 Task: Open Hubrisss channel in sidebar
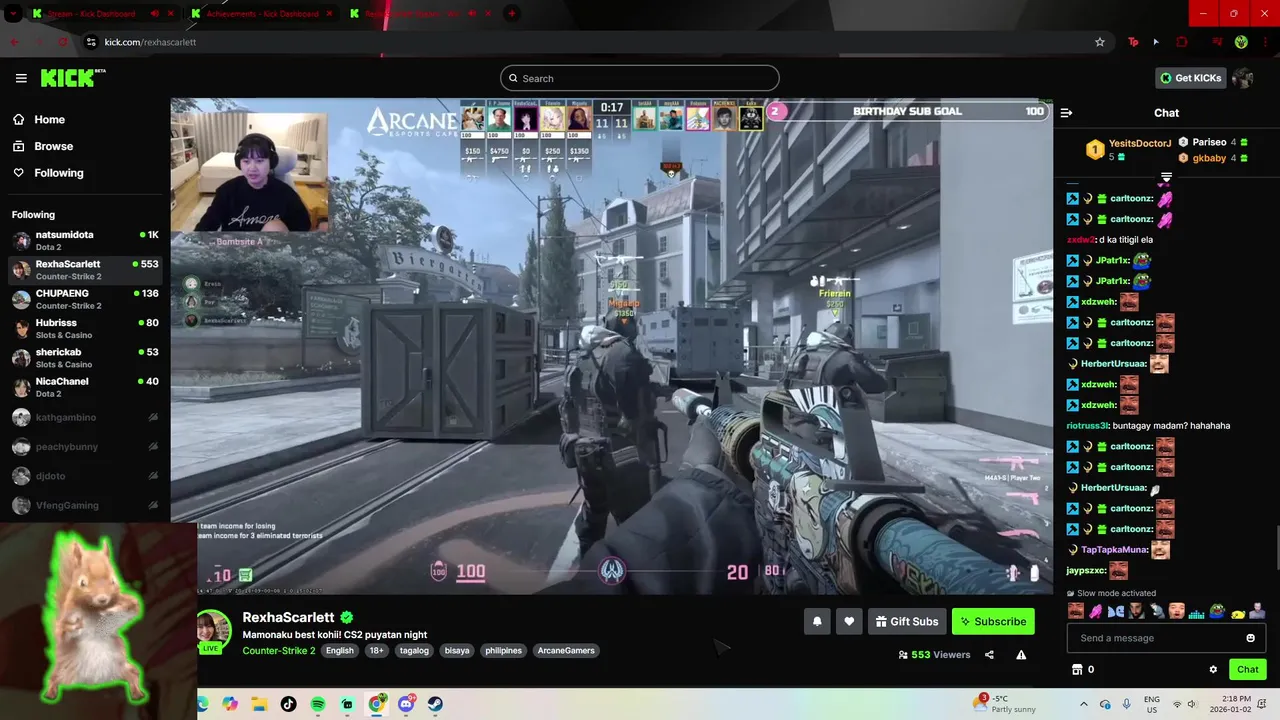tap(85, 328)
